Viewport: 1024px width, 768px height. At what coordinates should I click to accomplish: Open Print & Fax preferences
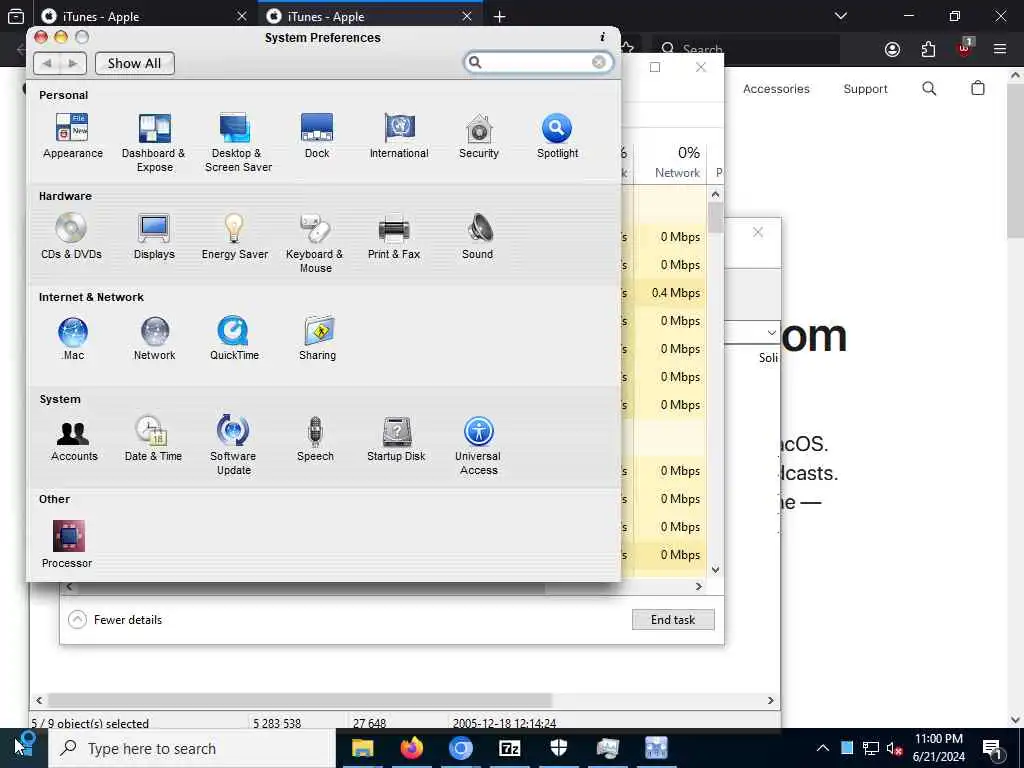click(394, 236)
